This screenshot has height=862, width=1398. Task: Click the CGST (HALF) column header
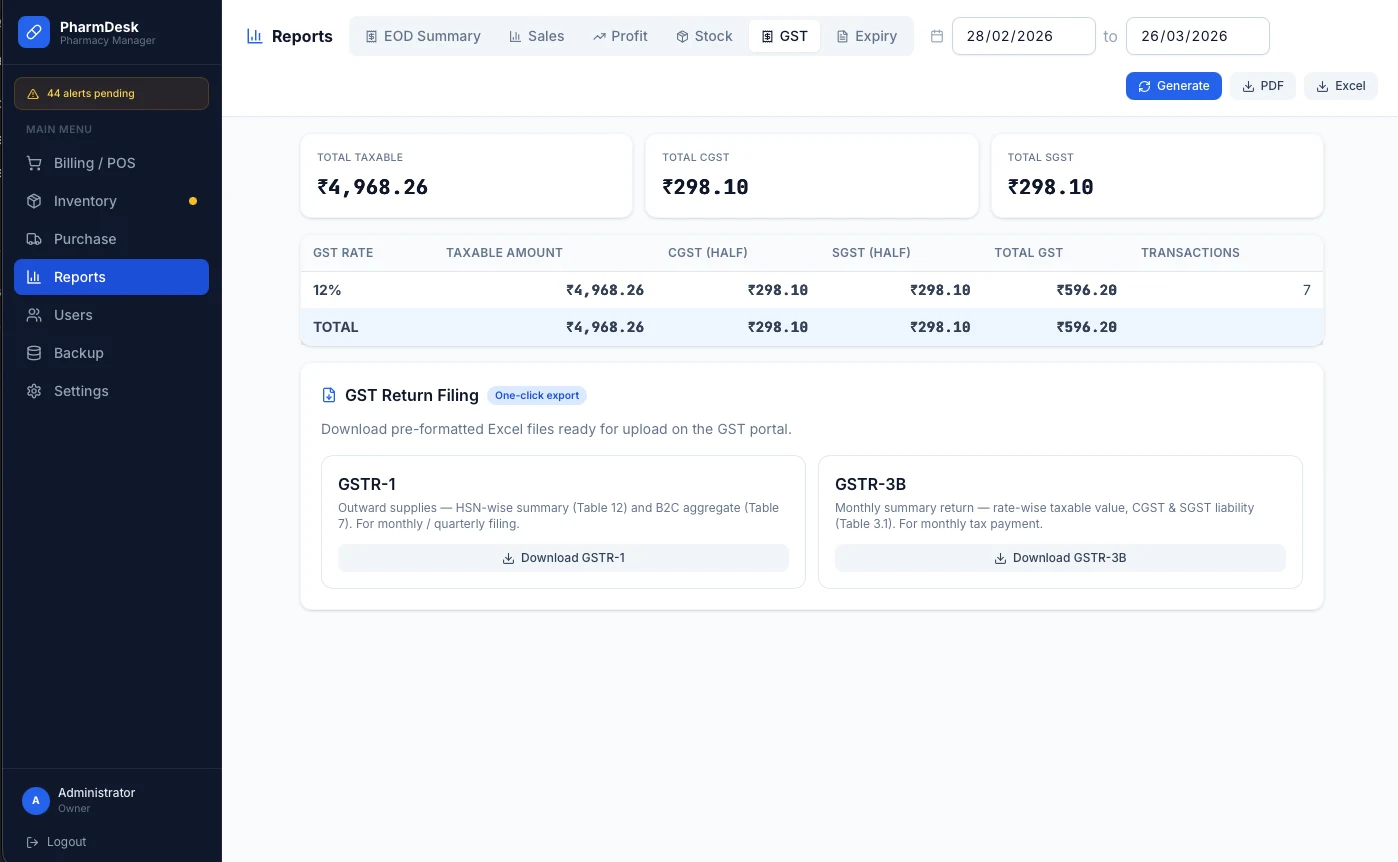(x=708, y=253)
